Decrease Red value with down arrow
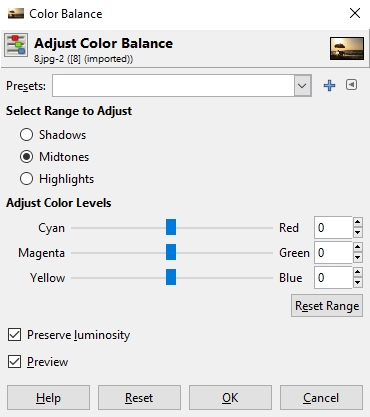Viewport: 370px width, 417px height. point(358,232)
